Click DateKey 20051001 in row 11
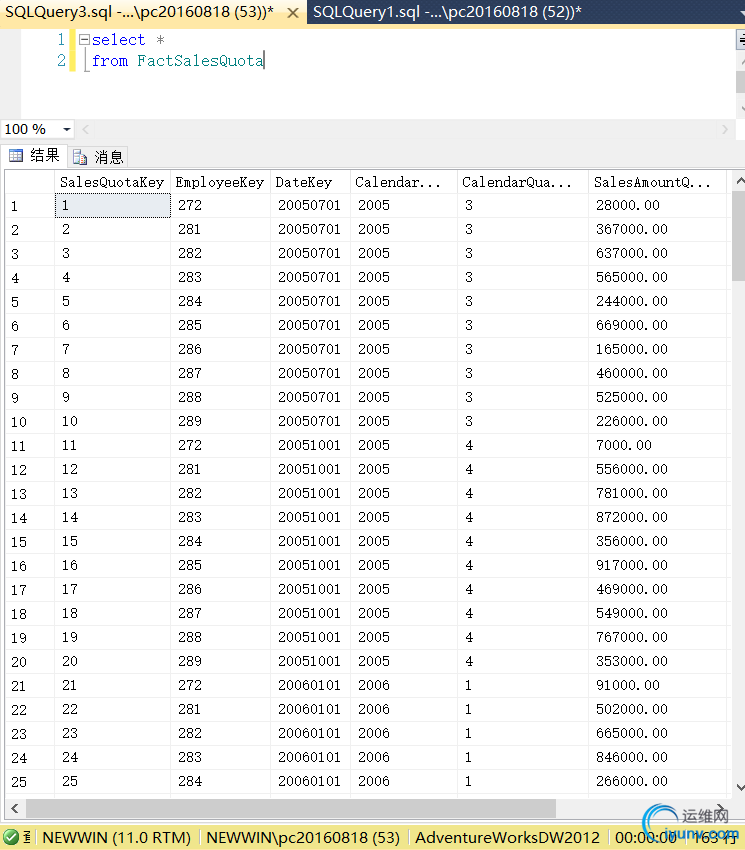The width and height of the screenshot is (745, 850). [310, 446]
